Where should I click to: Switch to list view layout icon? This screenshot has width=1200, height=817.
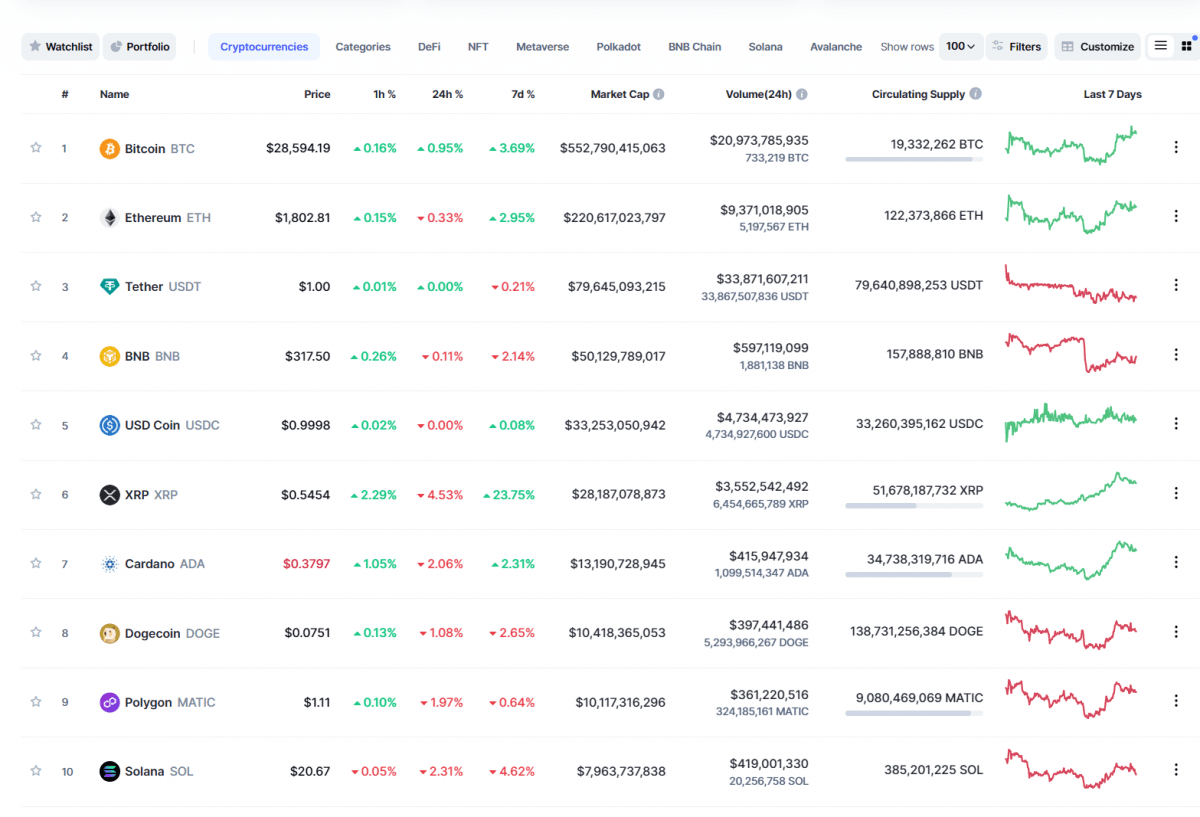1161,46
